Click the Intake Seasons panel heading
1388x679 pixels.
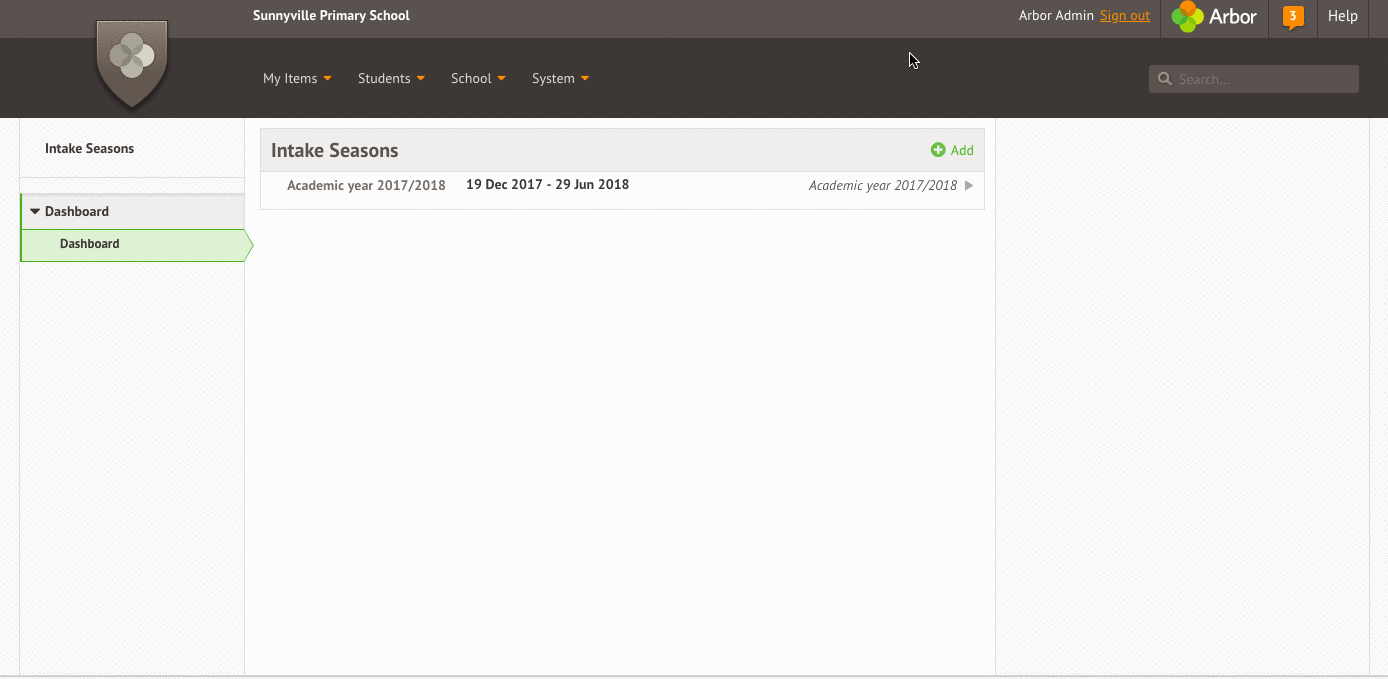[335, 151]
